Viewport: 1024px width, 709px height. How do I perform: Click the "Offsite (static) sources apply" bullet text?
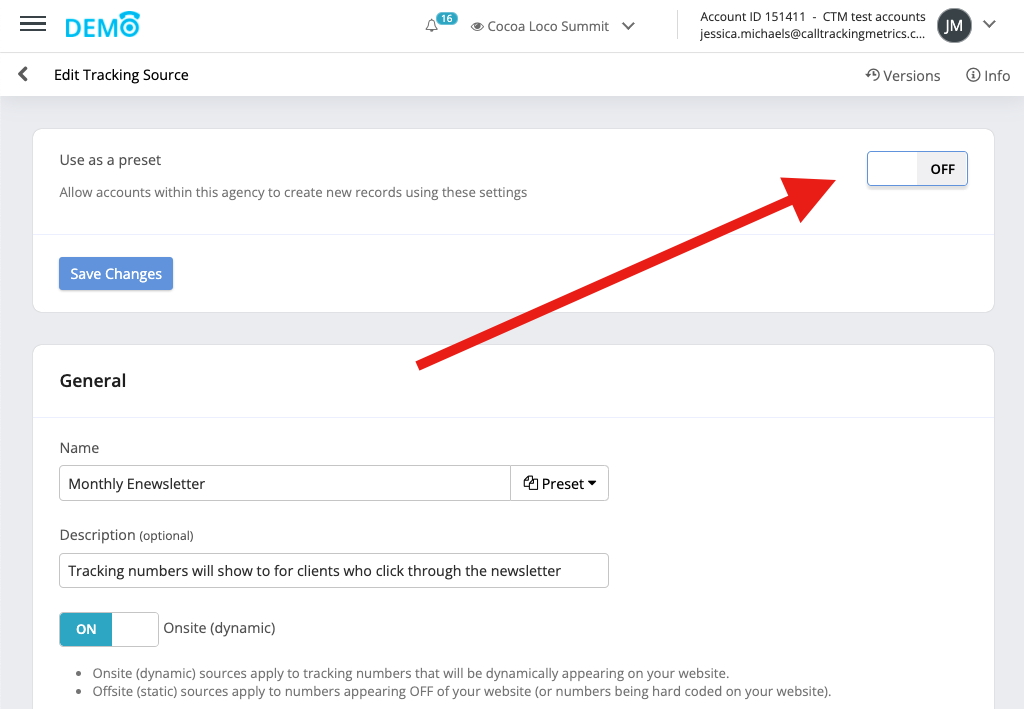462,691
